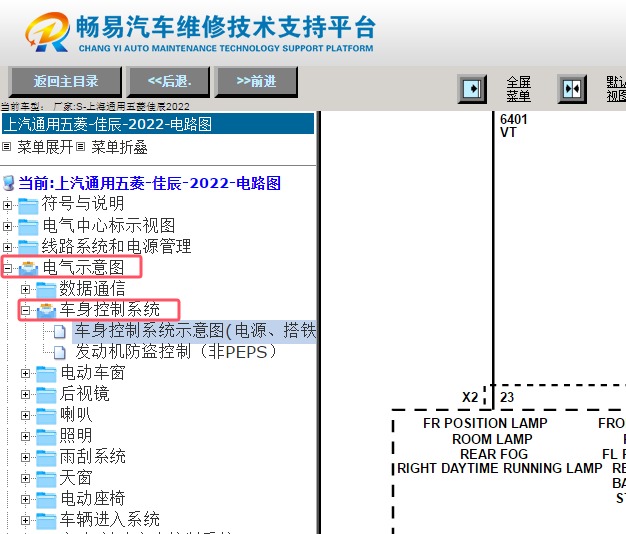Expand 雨刮系统 folder
626x534 pixels.
pos(25,457)
